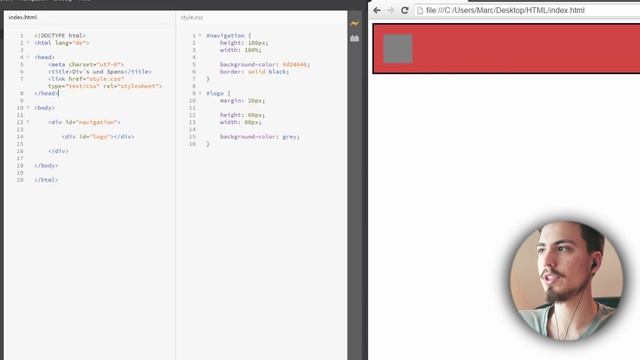Click the link href="style.css" line
The height and width of the screenshot is (360, 640).
coord(86,79)
